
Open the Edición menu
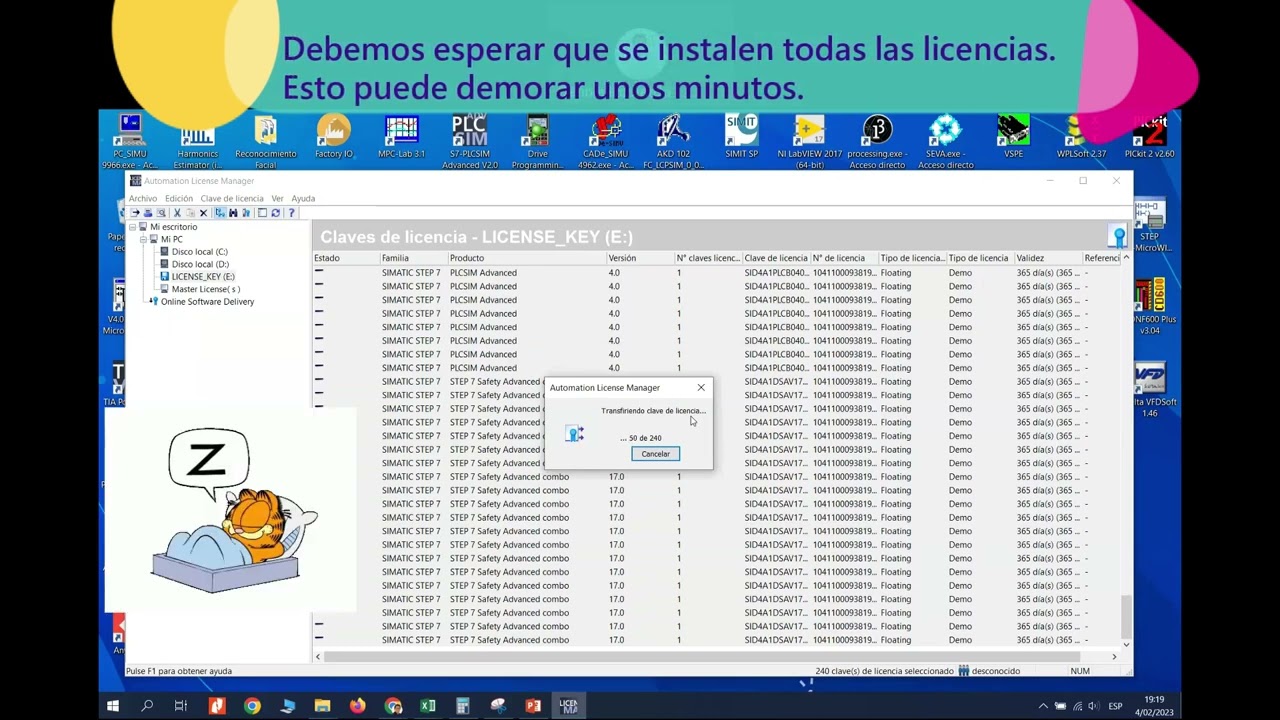point(179,198)
